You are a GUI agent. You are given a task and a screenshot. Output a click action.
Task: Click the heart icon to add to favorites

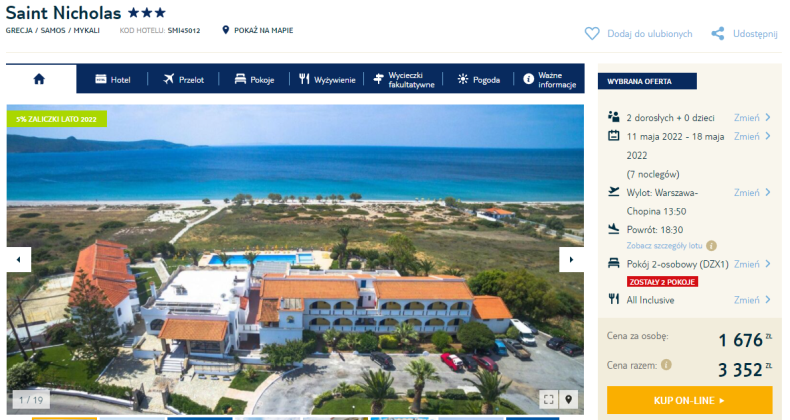(x=592, y=34)
